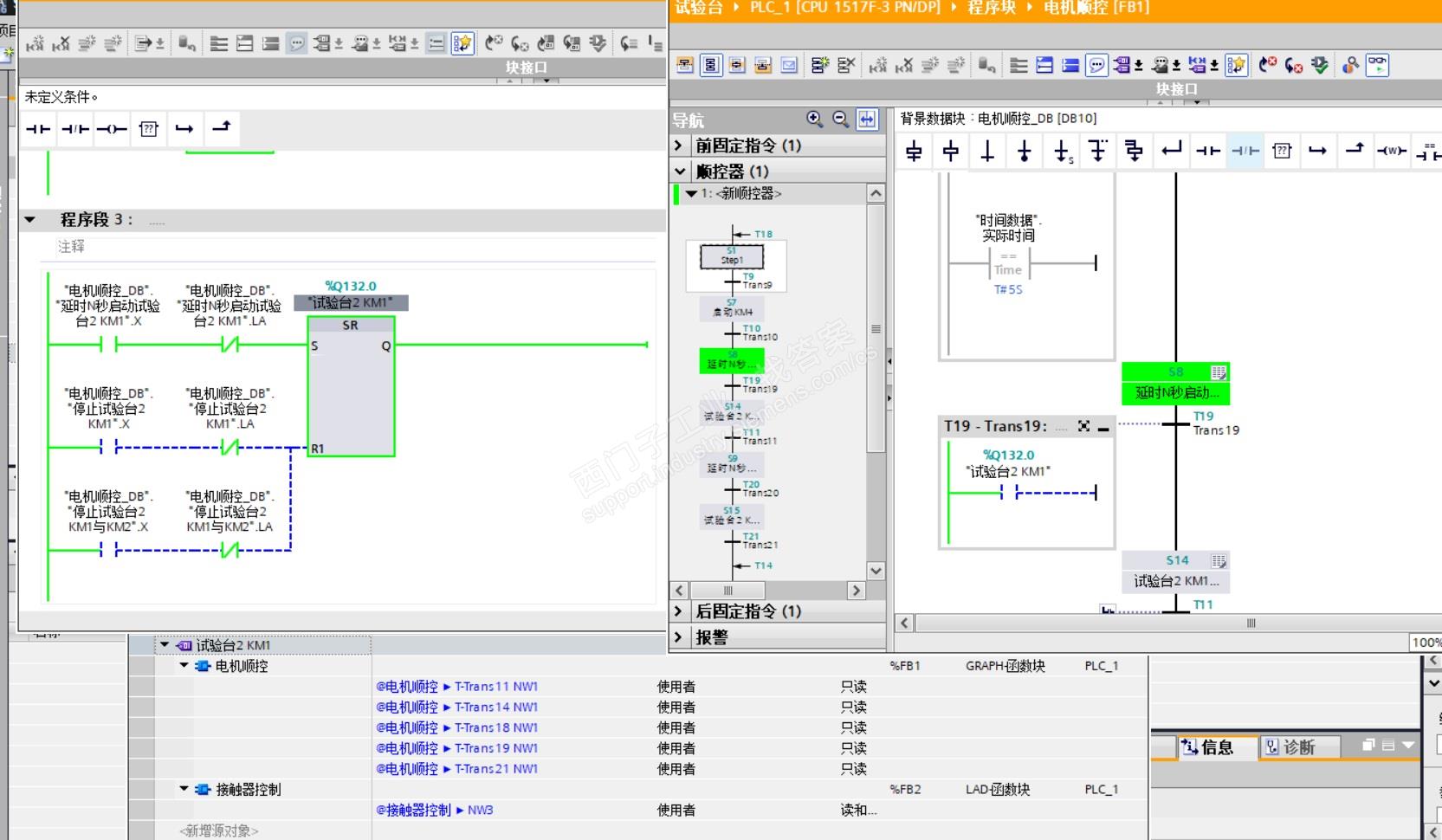1442x840 pixels.
Task: Toggle the comment bubble display in right toolbar
Action: (1096, 65)
